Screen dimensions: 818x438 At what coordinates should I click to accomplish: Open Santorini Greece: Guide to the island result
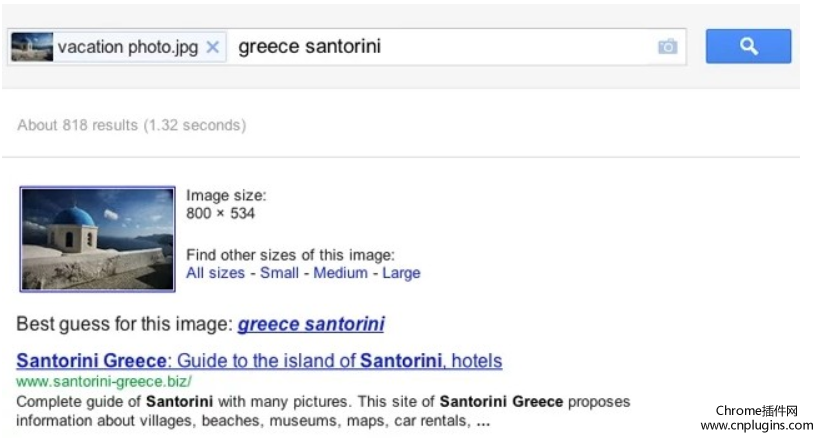click(x=259, y=361)
